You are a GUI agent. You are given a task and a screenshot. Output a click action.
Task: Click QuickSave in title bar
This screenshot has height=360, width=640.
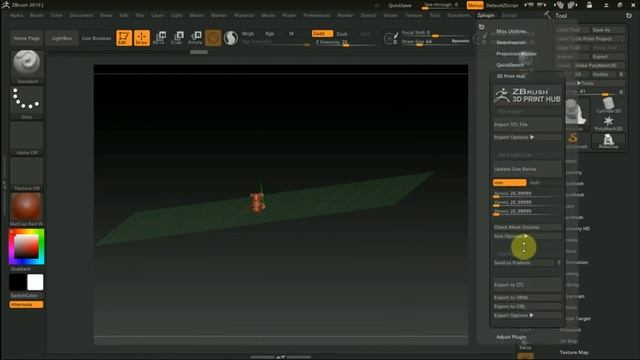click(x=400, y=5)
